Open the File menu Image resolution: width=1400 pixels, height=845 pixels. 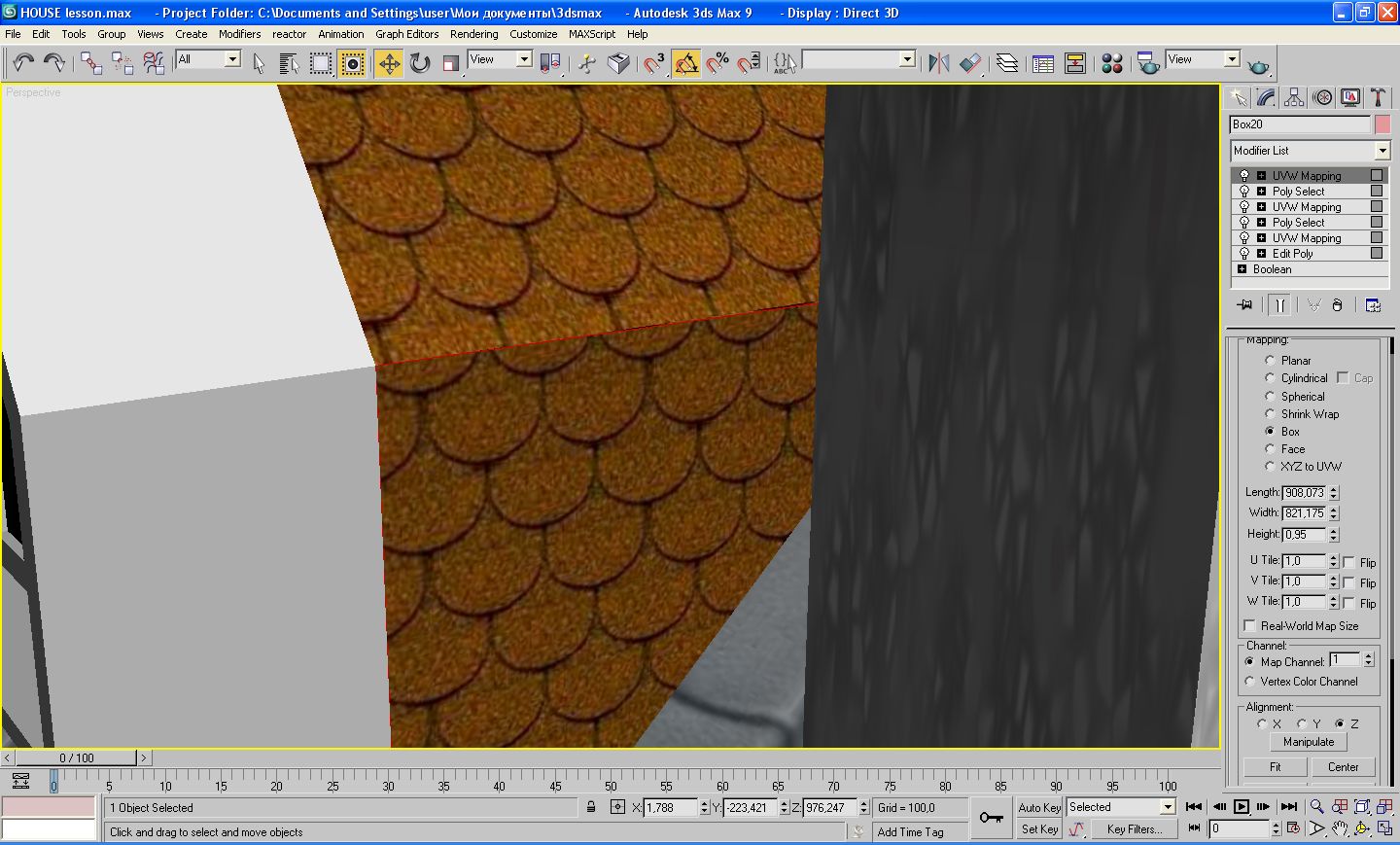[13, 34]
